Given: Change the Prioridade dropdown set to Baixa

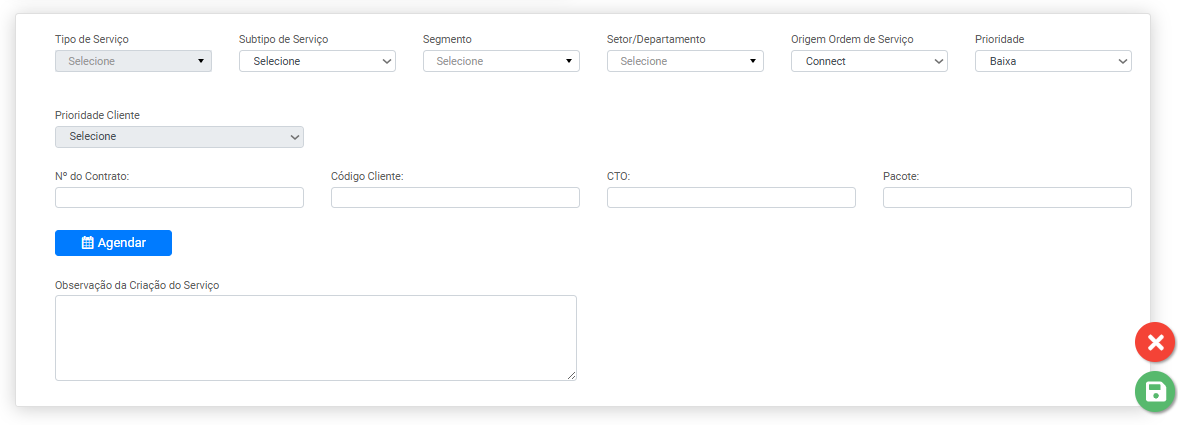Looking at the screenshot, I should pos(1053,61).
